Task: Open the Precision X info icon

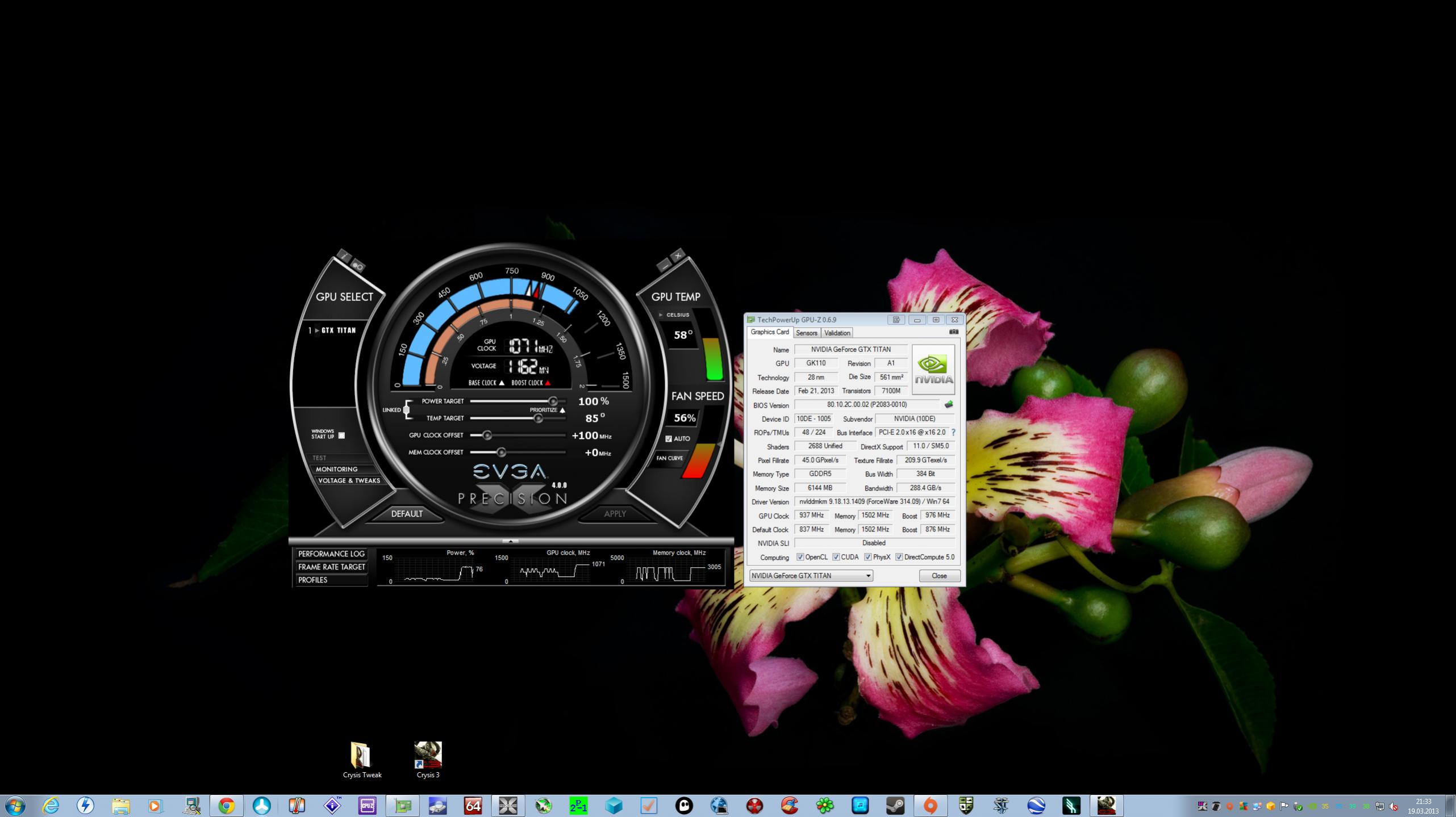Action: pos(344,256)
